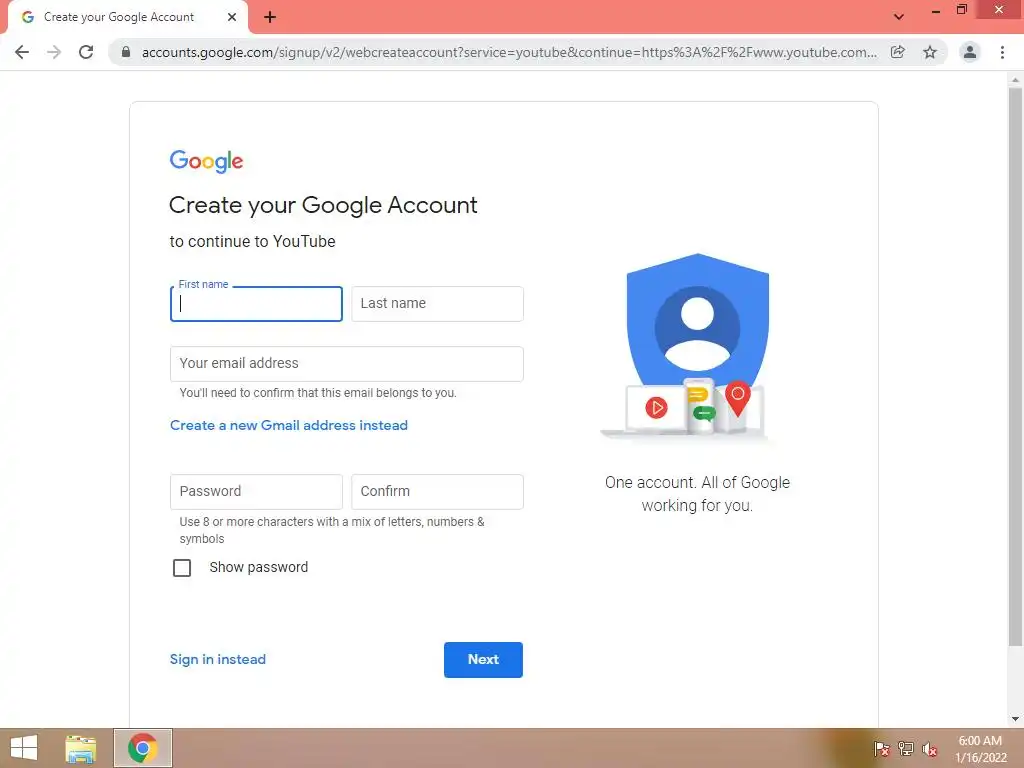The image size is (1024, 768).
Task: Minimize the Chrome window
Action: [936, 11]
